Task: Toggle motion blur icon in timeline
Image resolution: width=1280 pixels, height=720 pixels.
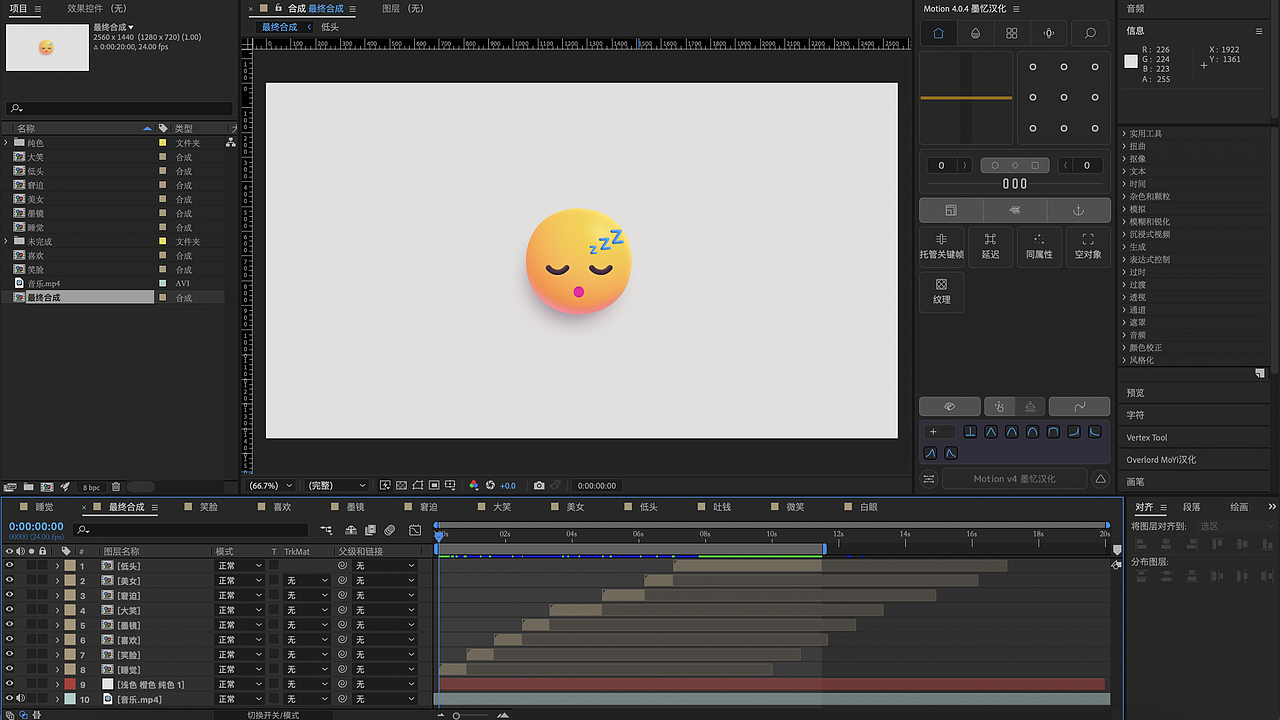Action: click(x=390, y=530)
